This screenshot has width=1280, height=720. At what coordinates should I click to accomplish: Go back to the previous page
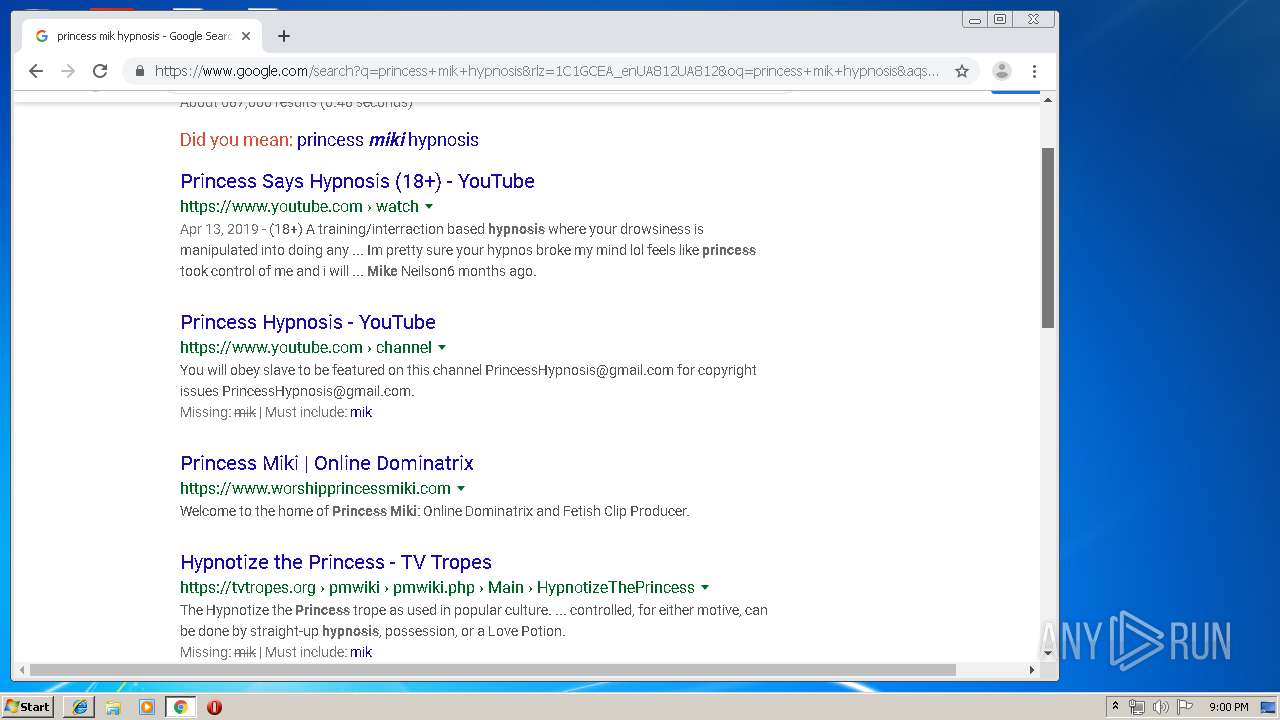[36, 71]
